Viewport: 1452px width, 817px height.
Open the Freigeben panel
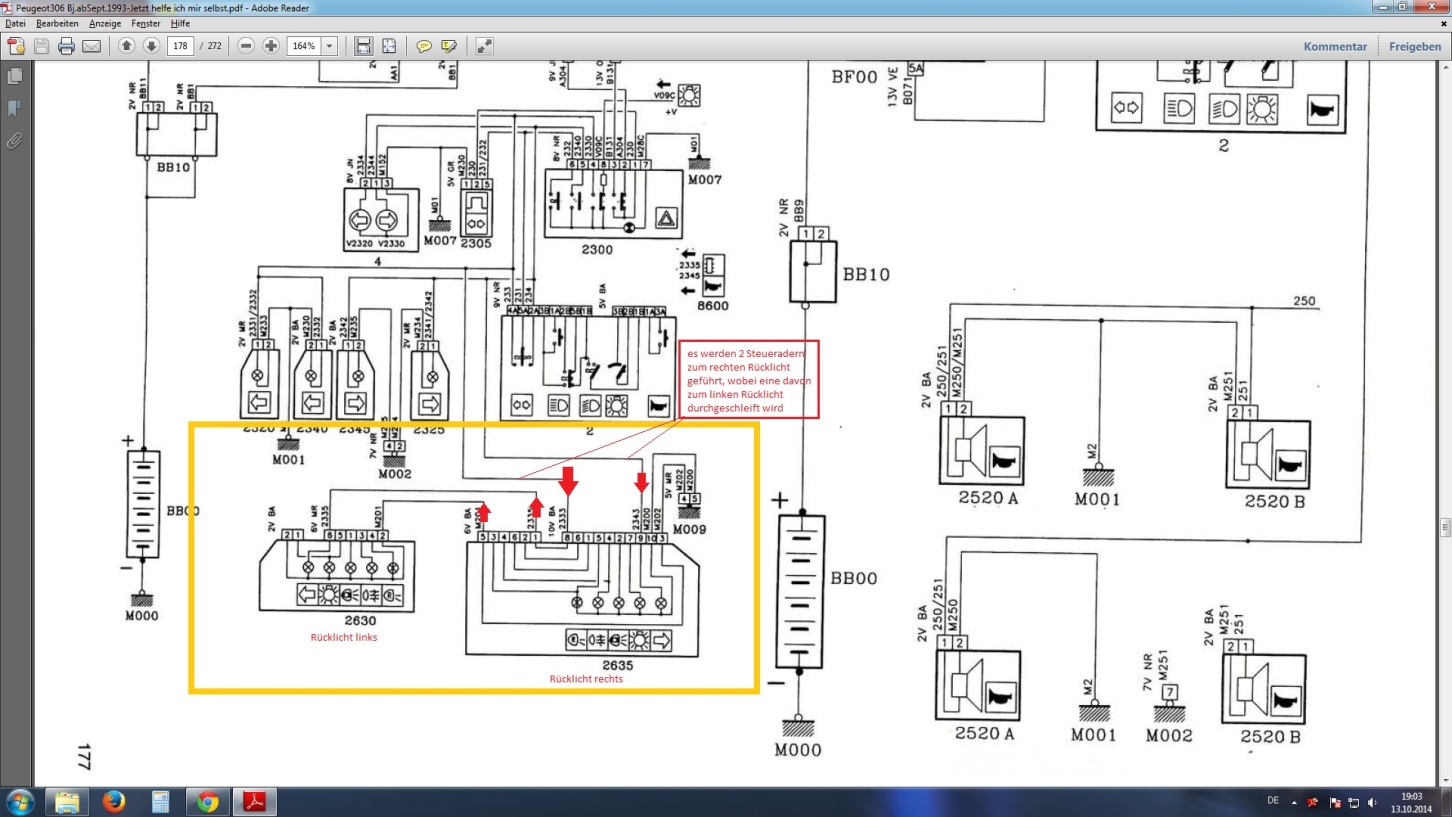pos(1414,46)
